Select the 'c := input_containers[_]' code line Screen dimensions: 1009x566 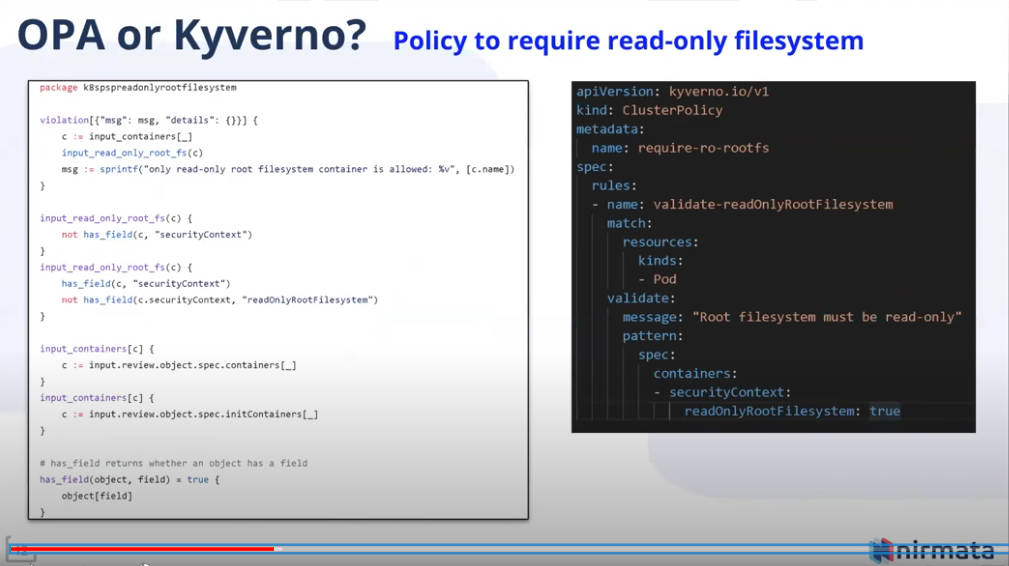pyautogui.click(x=127, y=136)
